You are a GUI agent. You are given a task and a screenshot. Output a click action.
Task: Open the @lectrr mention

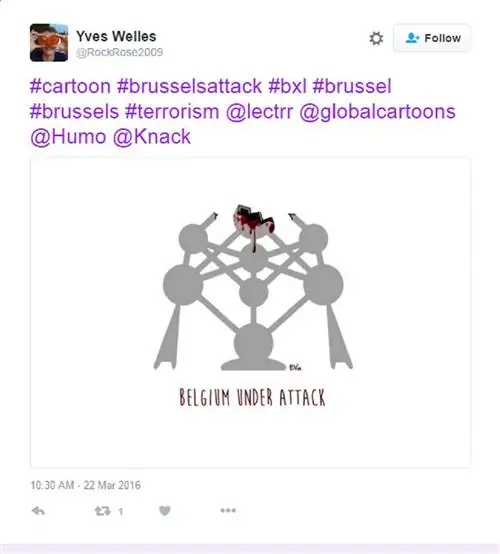(259, 112)
